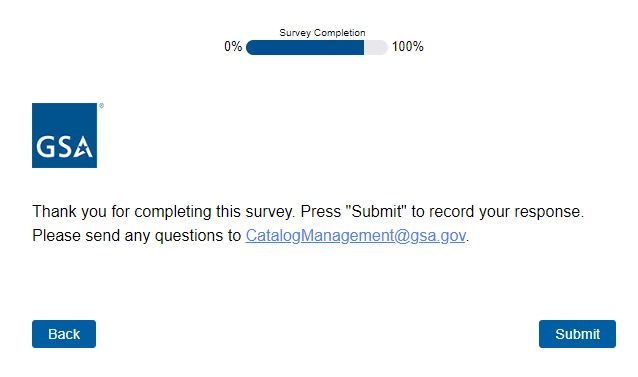Submit the survey response

coord(577,334)
